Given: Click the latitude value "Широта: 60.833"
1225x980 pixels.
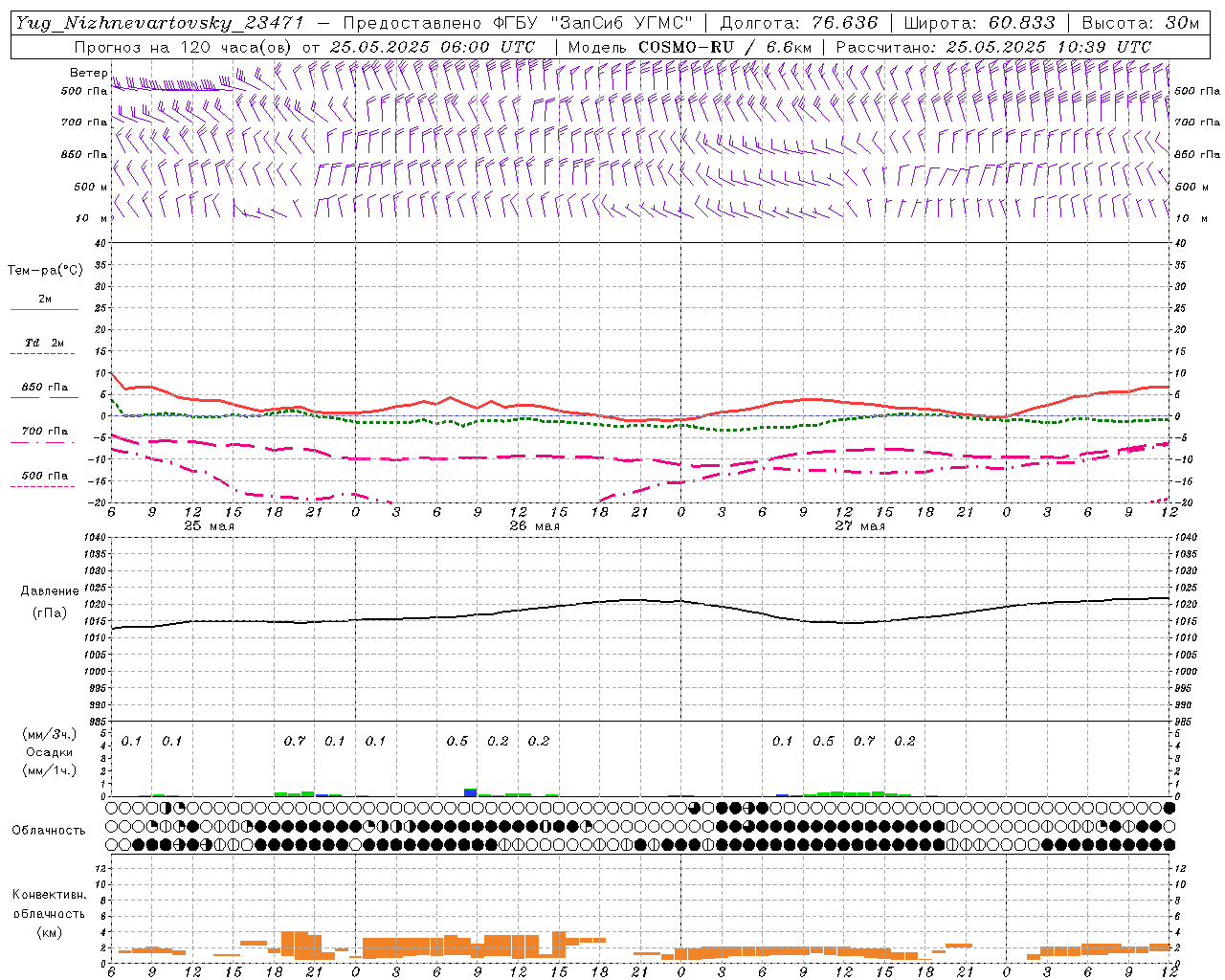Looking at the screenshot, I should 980,23.
